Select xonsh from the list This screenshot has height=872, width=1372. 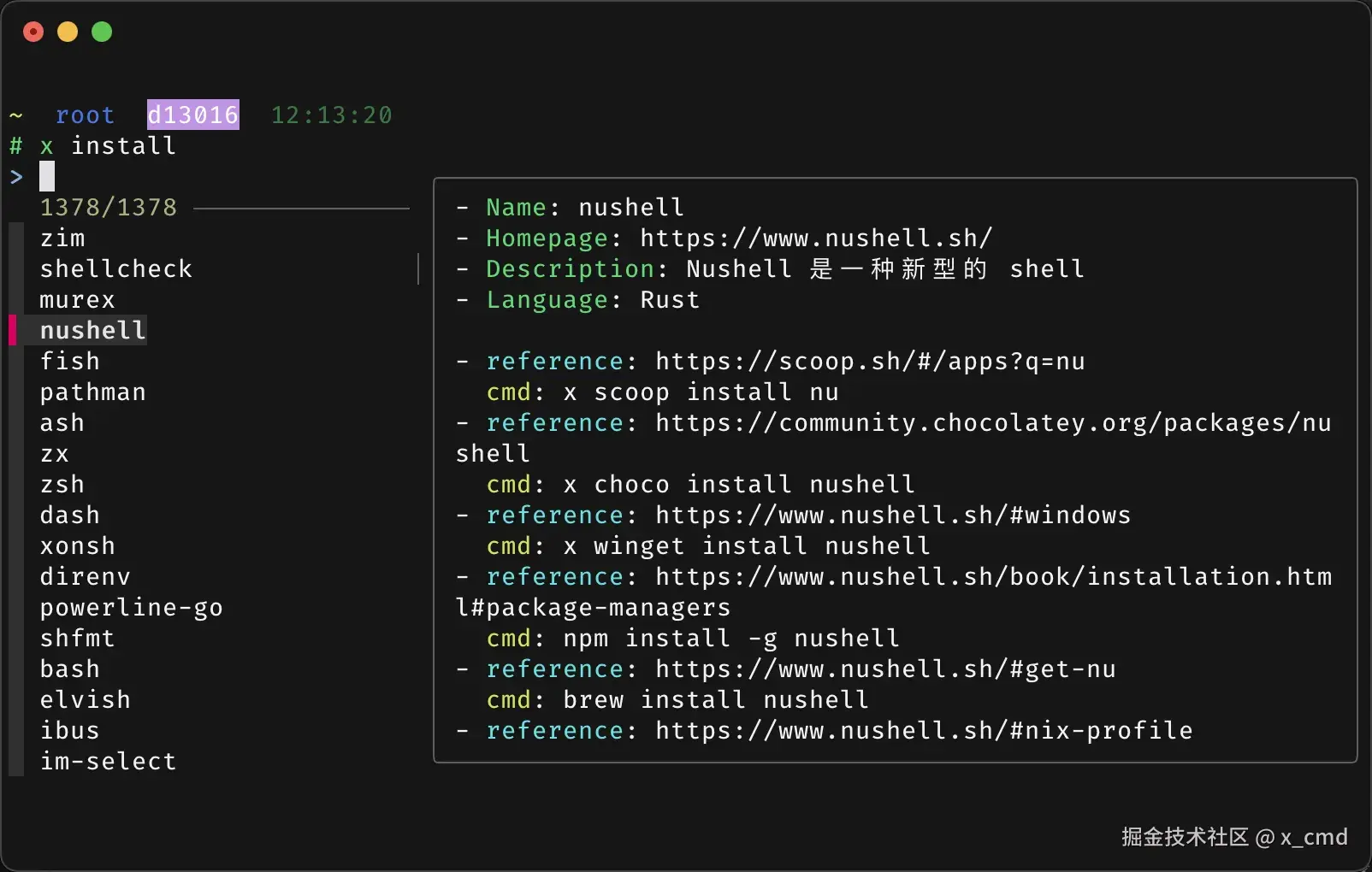(77, 545)
